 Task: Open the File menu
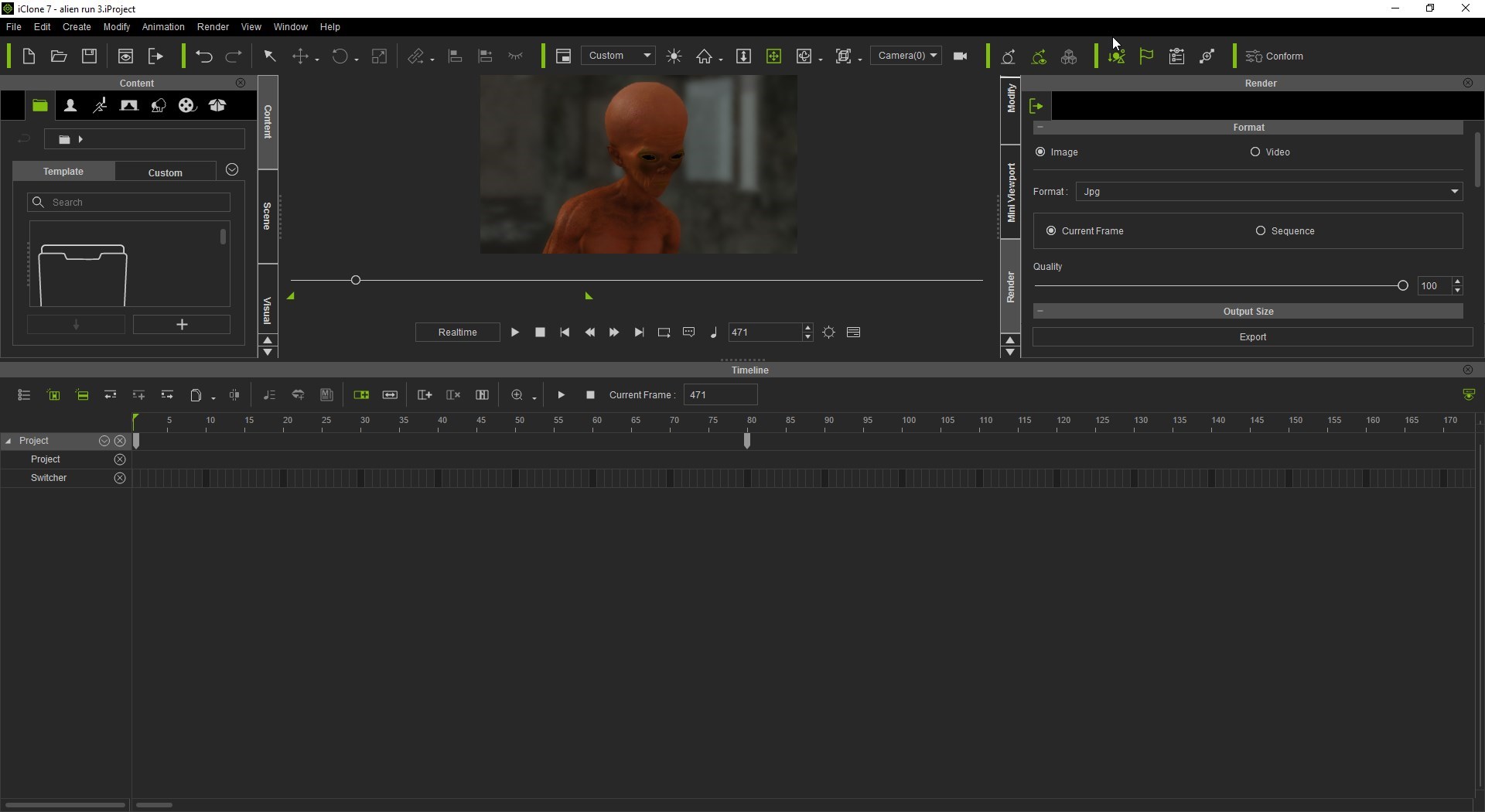tap(13, 26)
